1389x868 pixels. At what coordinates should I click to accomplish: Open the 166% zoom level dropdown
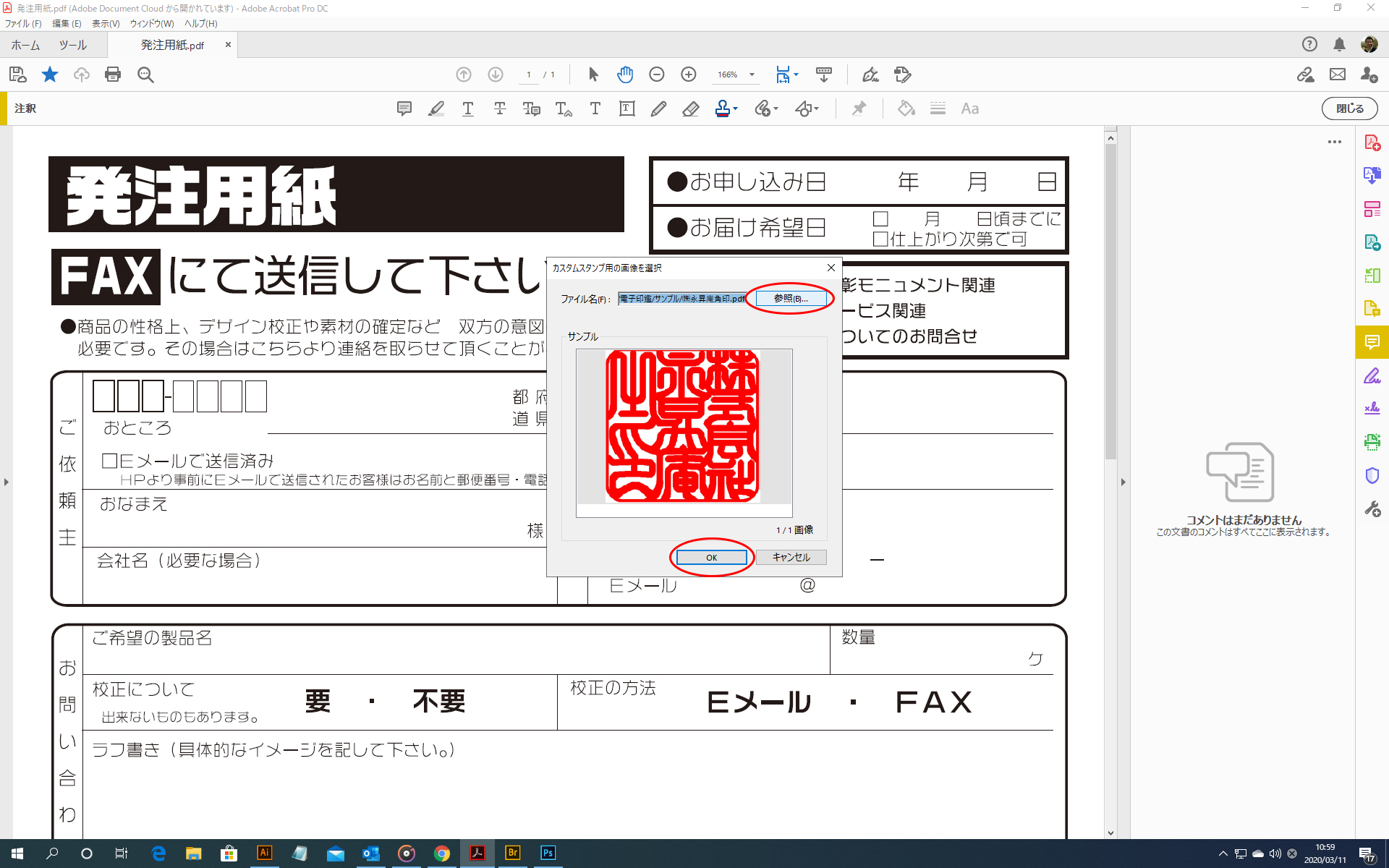[752, 75]
